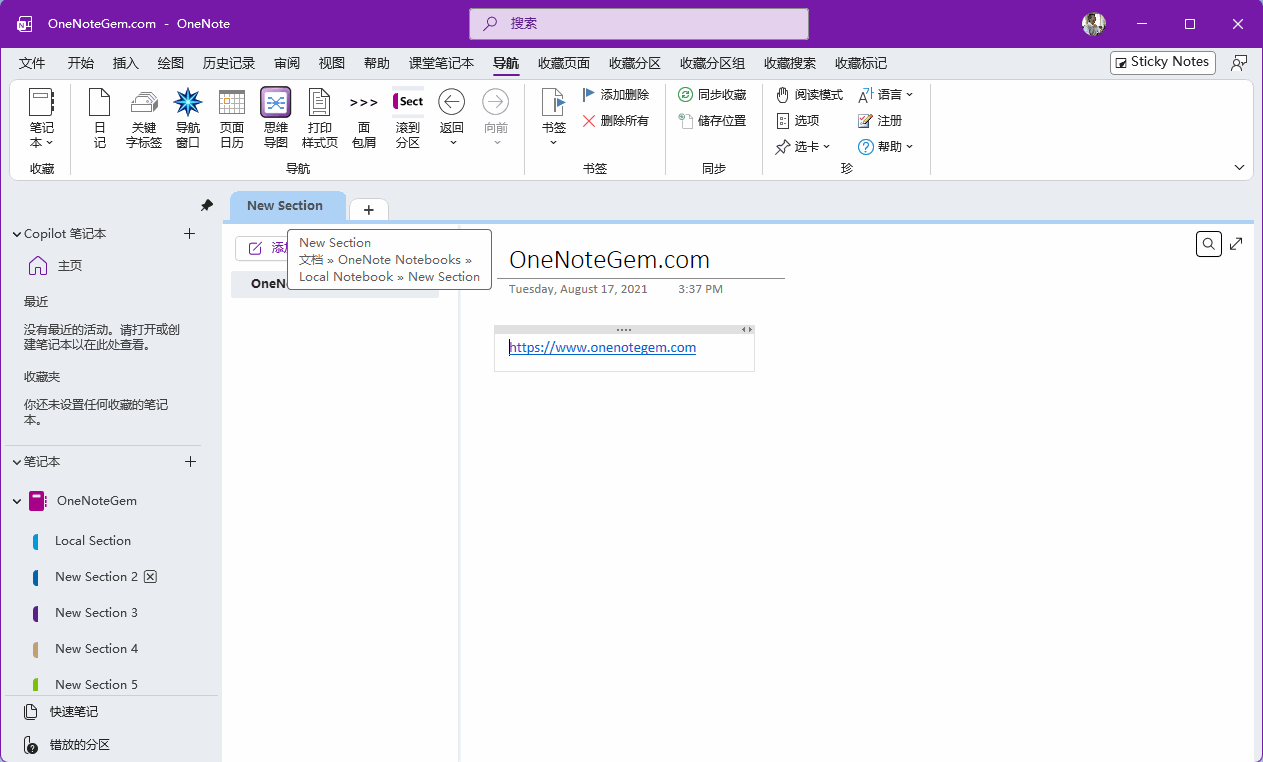Open the user account avatar

[1094, 24]
